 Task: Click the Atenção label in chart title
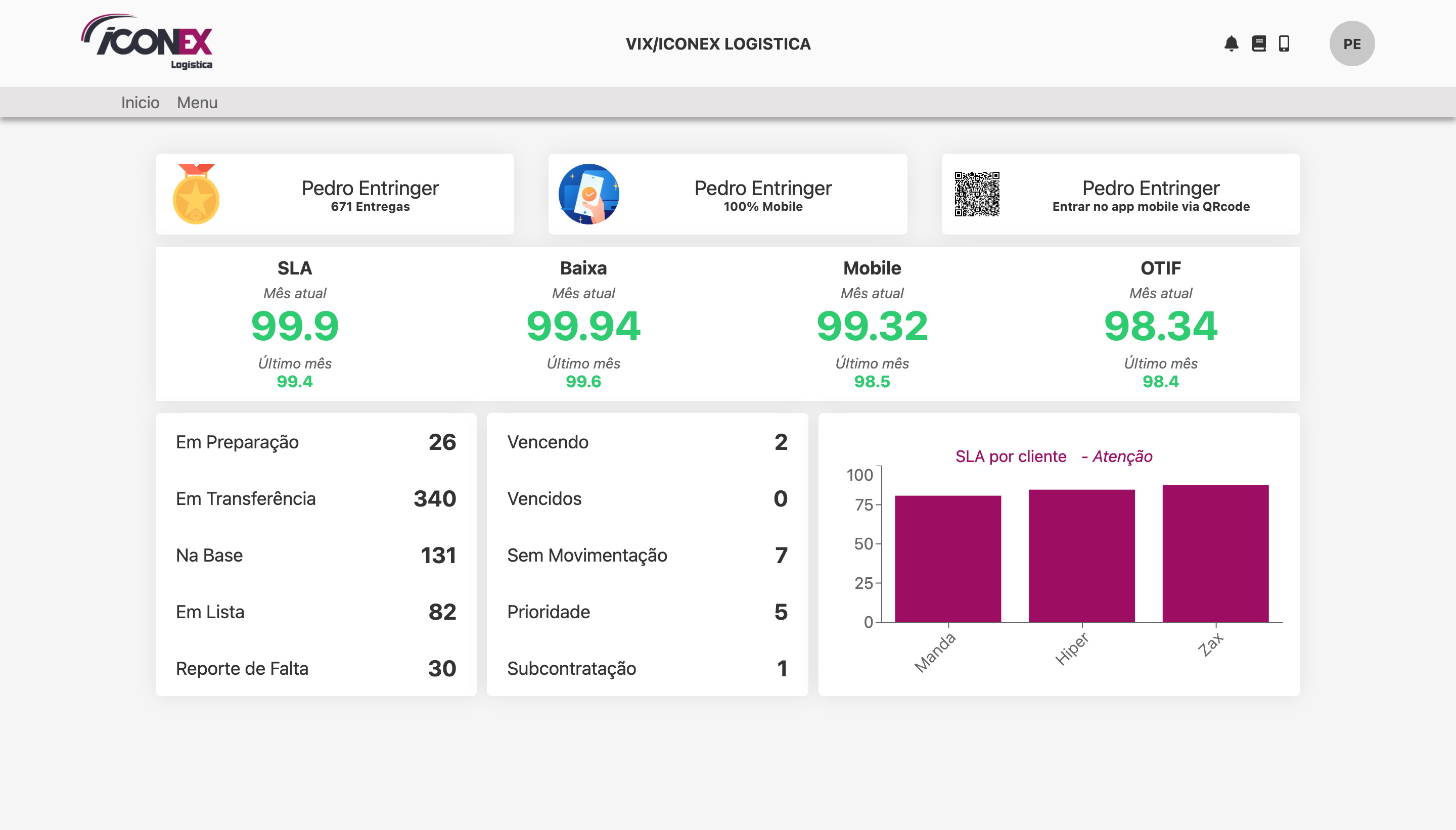(x=1122, y=456)
